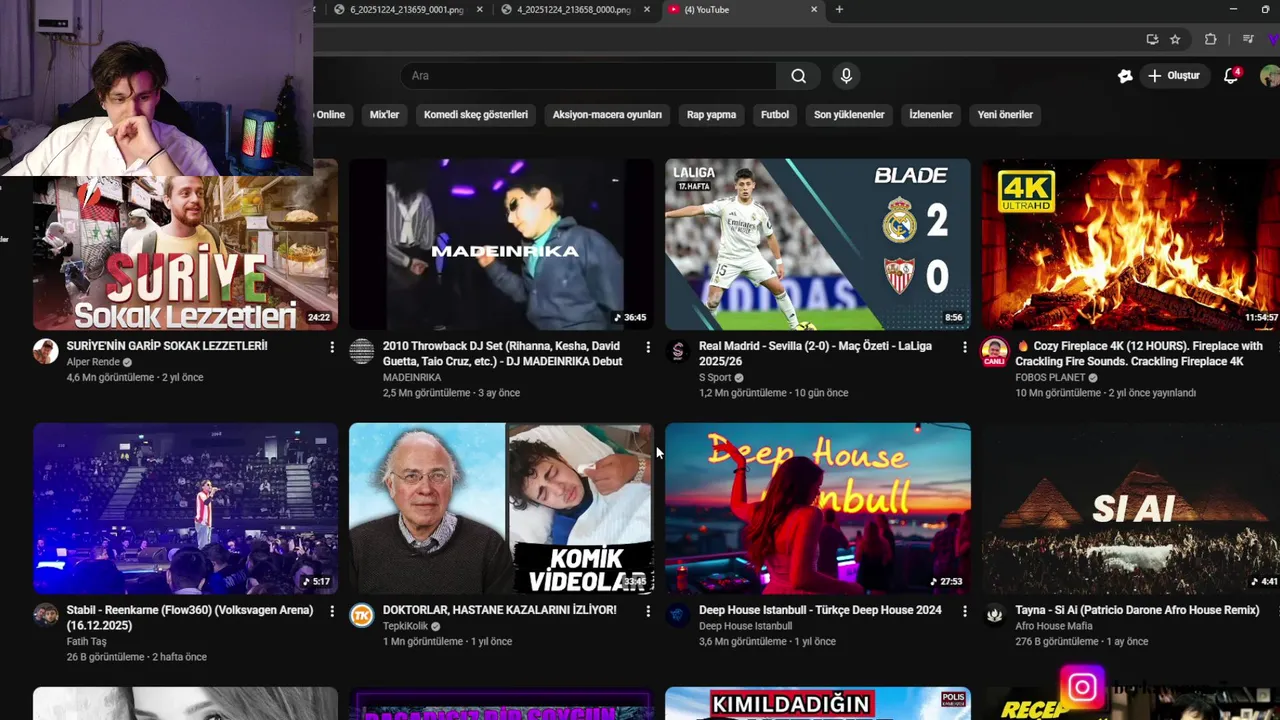Open the Oluştur create menu
Viewport: 1280px width, 720px height.
tap(1173, 76)
